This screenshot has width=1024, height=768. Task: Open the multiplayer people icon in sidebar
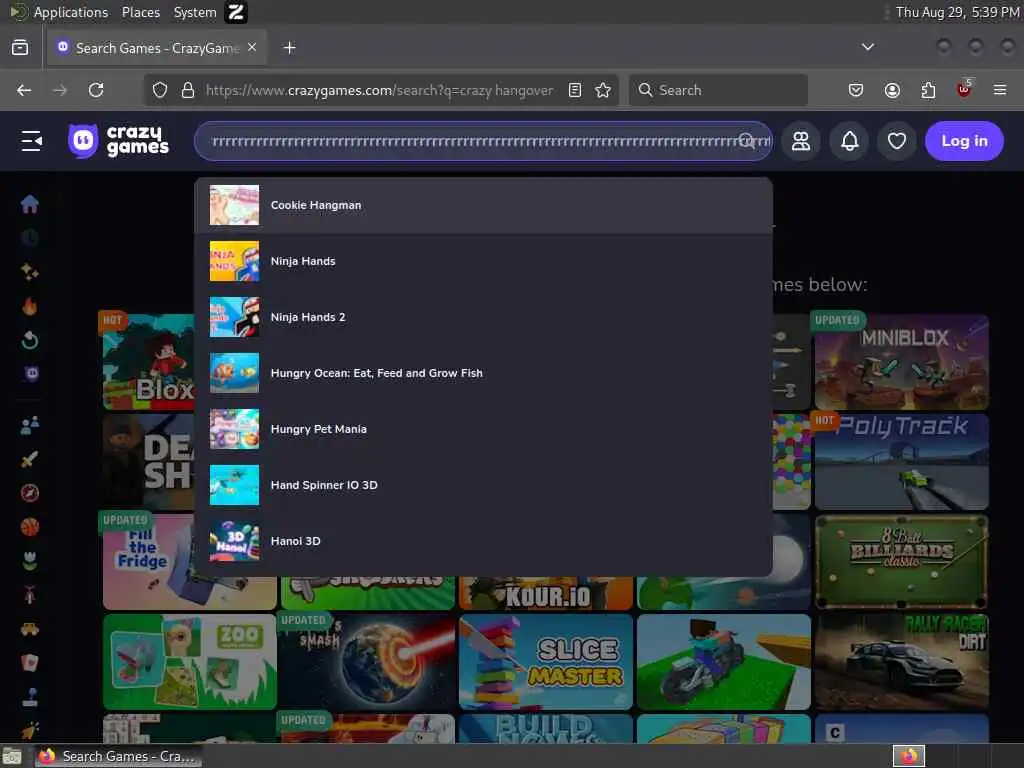29,425
